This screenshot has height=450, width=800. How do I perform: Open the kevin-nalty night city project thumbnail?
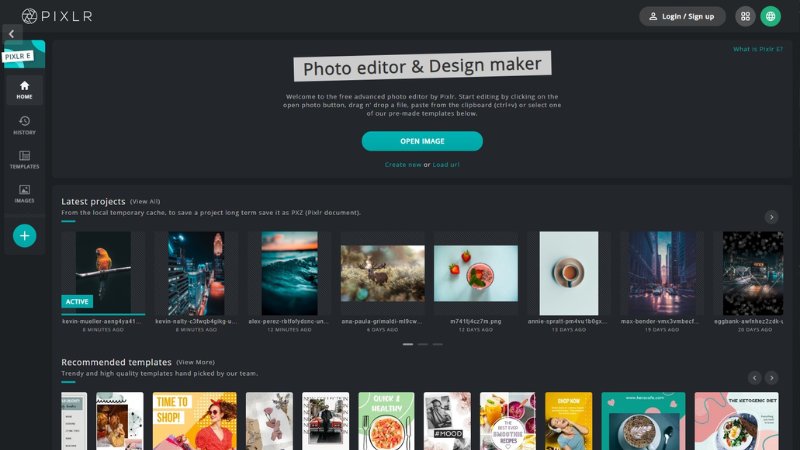(x=196, y=273)
